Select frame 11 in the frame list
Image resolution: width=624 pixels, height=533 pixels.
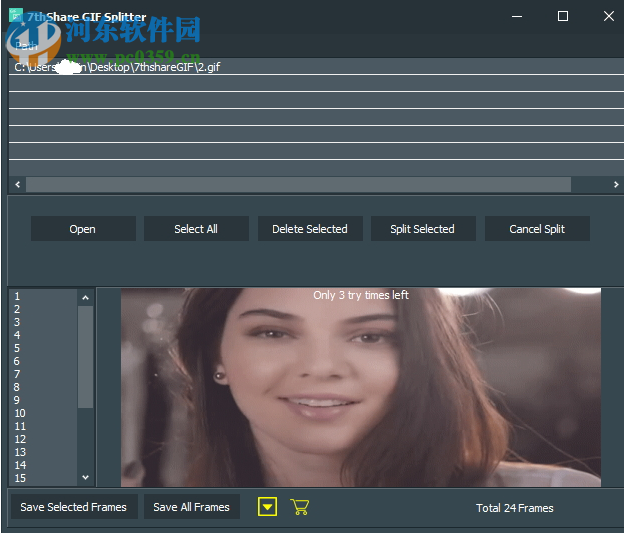coord(43,426)
